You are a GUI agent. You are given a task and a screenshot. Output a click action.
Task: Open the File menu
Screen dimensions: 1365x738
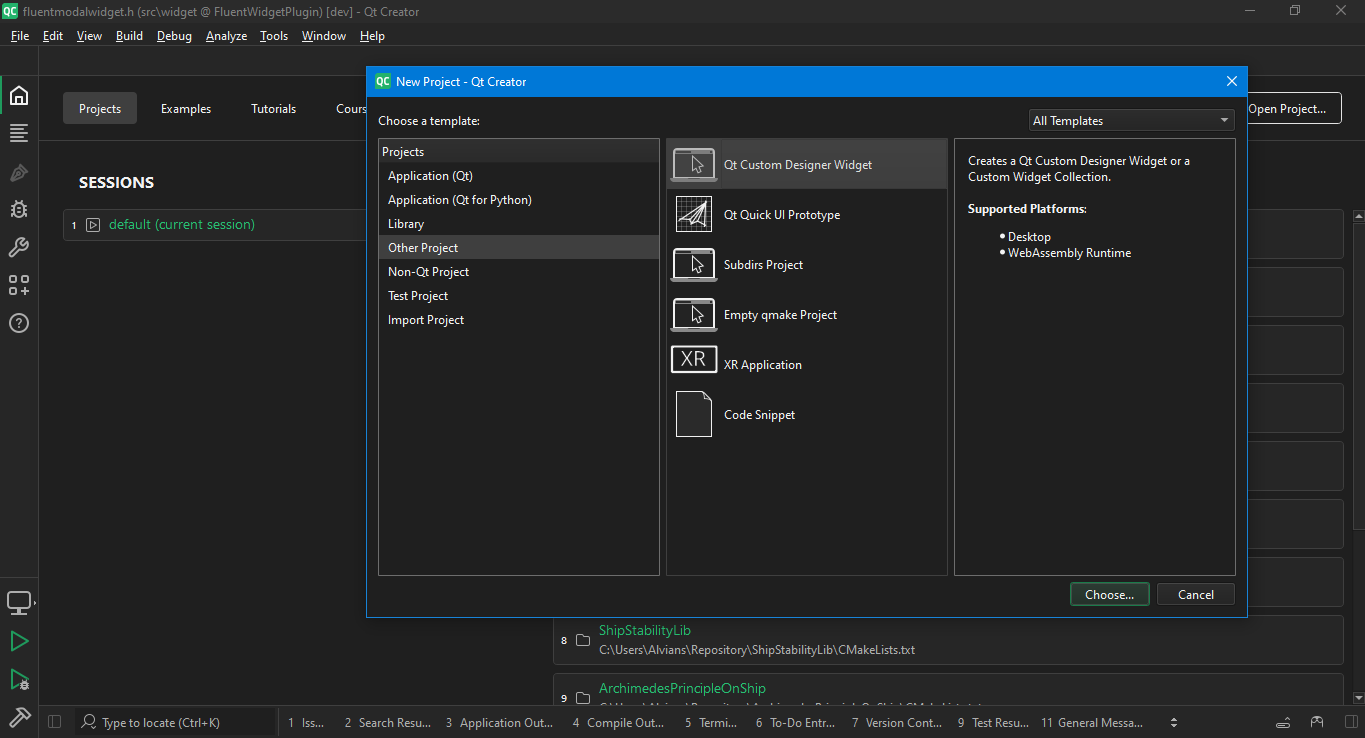[x=20, y=36]
